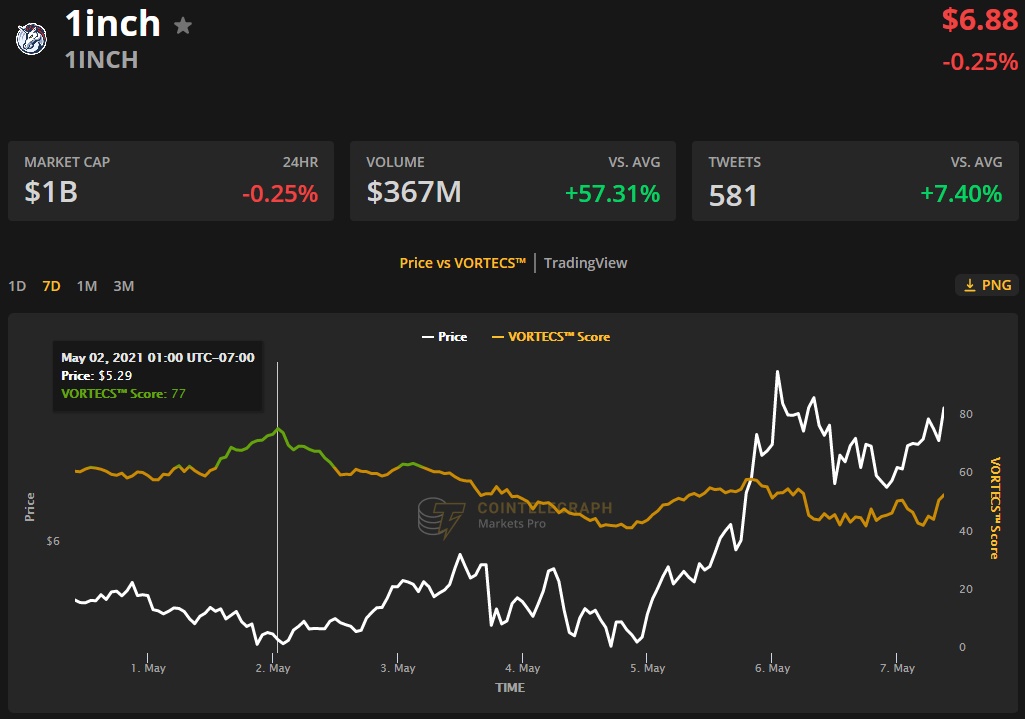Click the 3. May tick on time axis
The height and width of the screenshot is (719, 1025).
coord(397,668)
